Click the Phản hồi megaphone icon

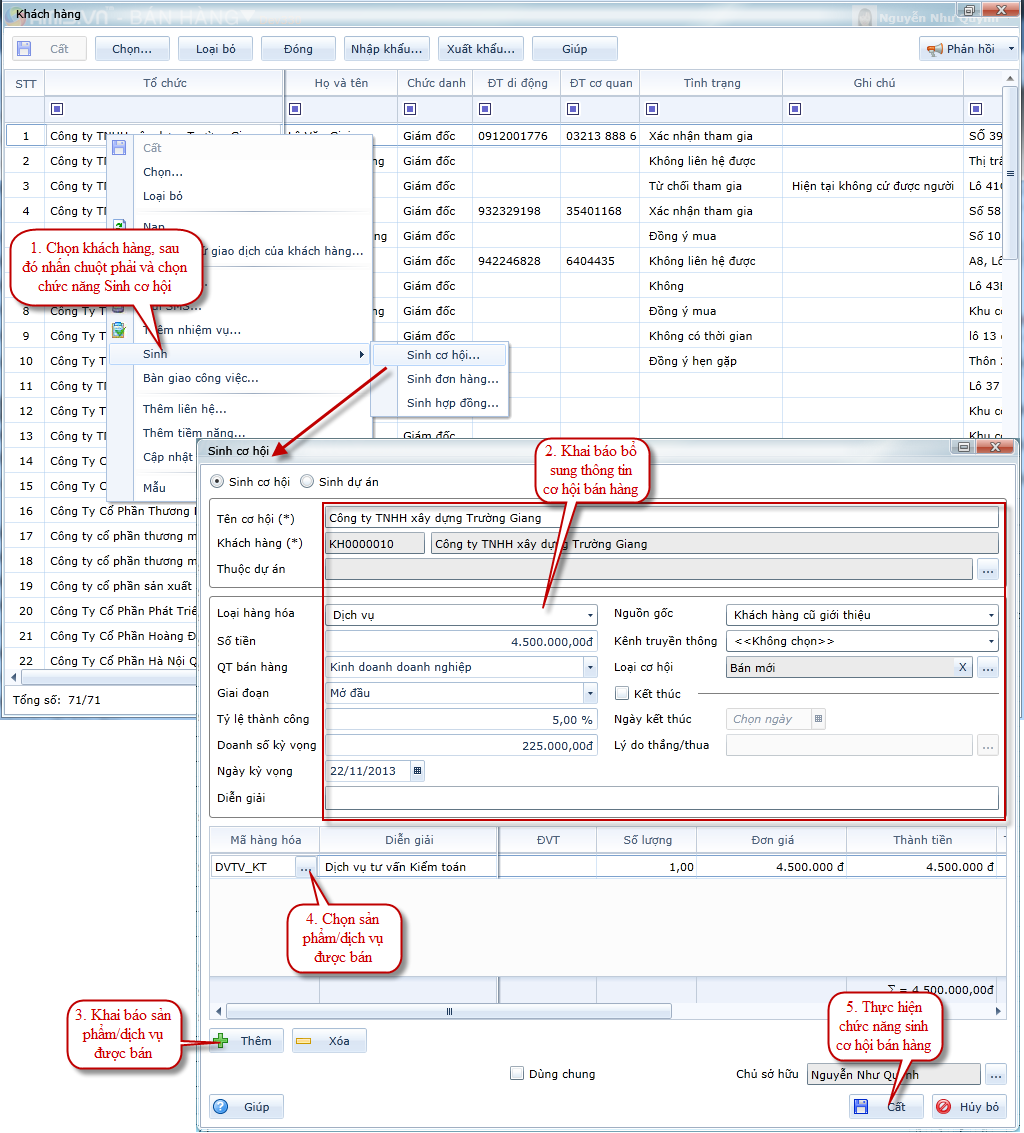coord(935,49)
